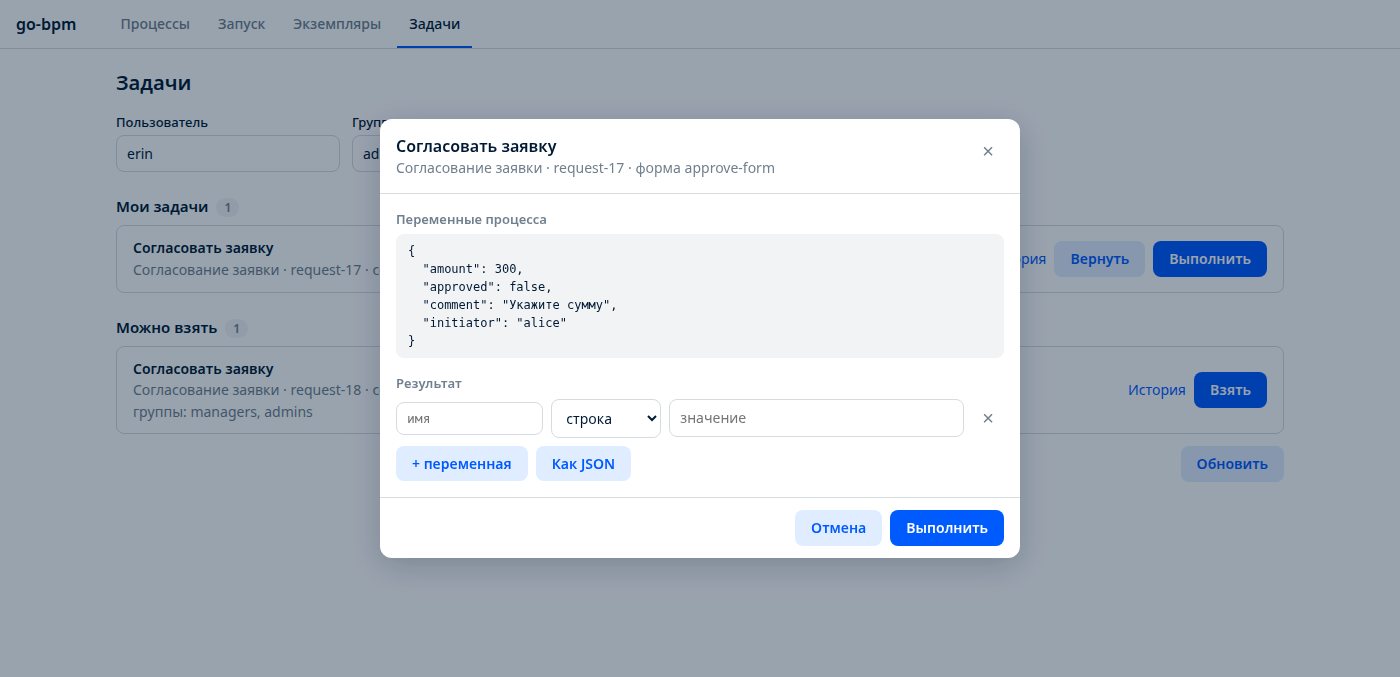Click the Можно взять section heading
The image size is (1400, 677).
pyautogui.click(x=166, y=328)
